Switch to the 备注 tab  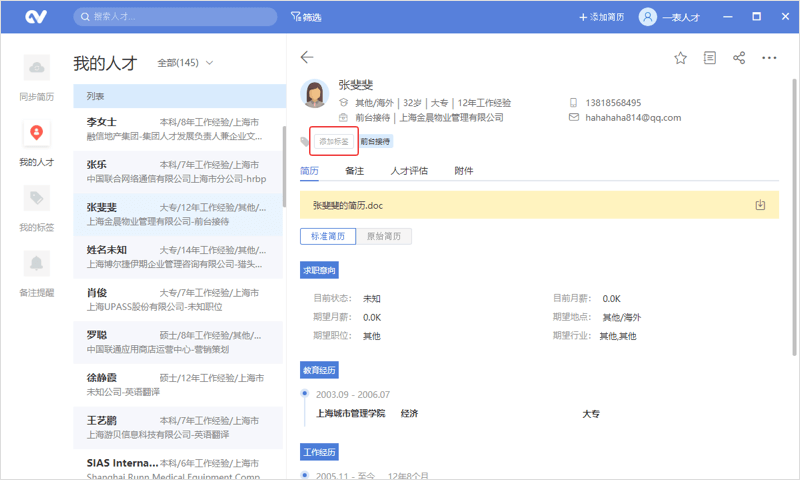(355, 171)
